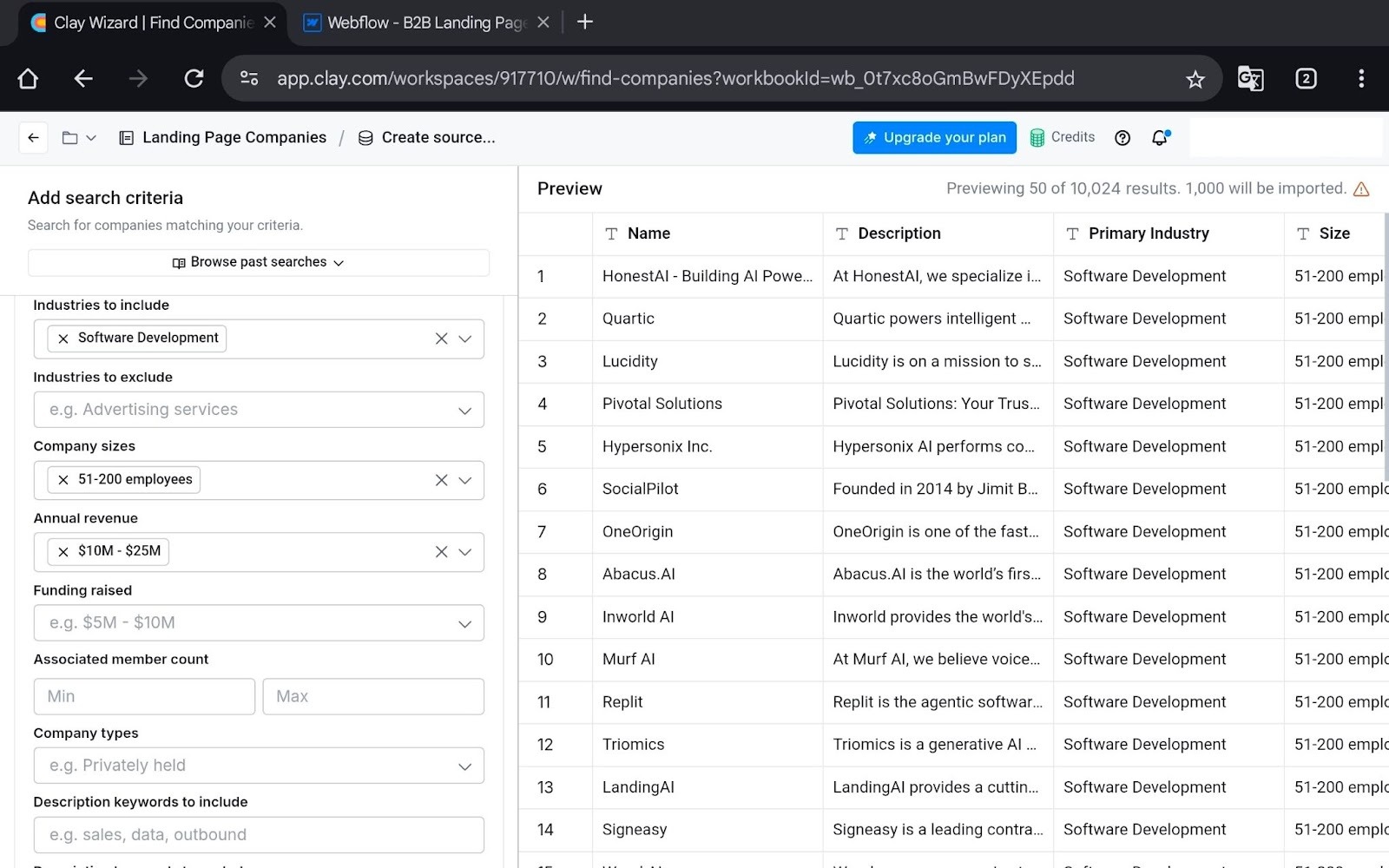
Task: Click Description keywords to include field
Action: tap(259, 835)
